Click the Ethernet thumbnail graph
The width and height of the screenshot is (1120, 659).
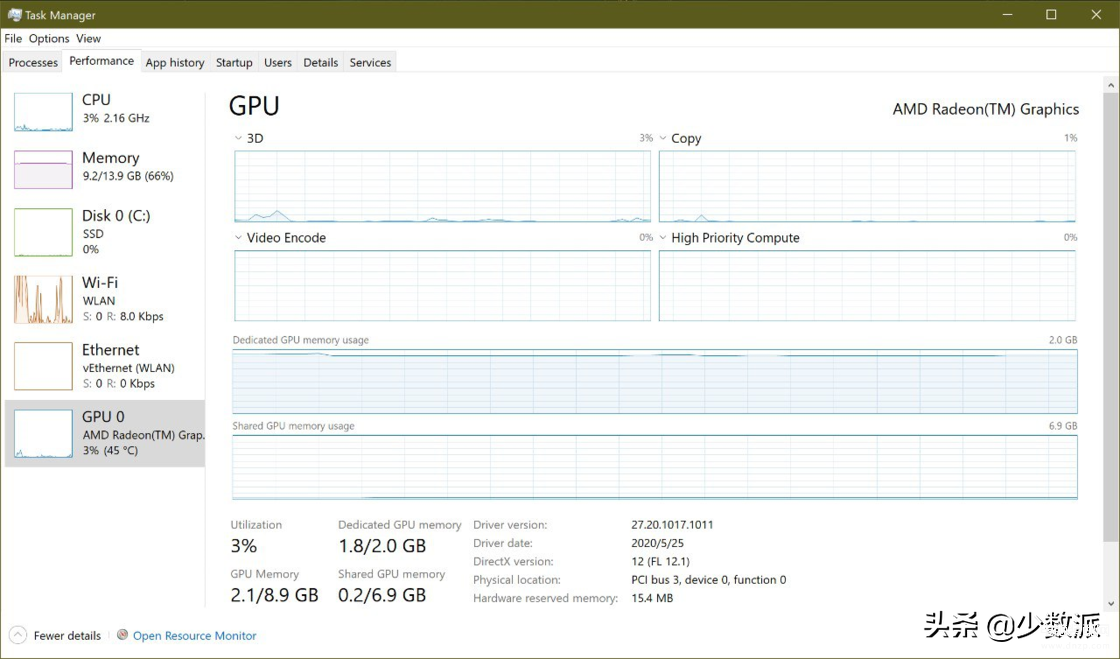tap(44, 366)
